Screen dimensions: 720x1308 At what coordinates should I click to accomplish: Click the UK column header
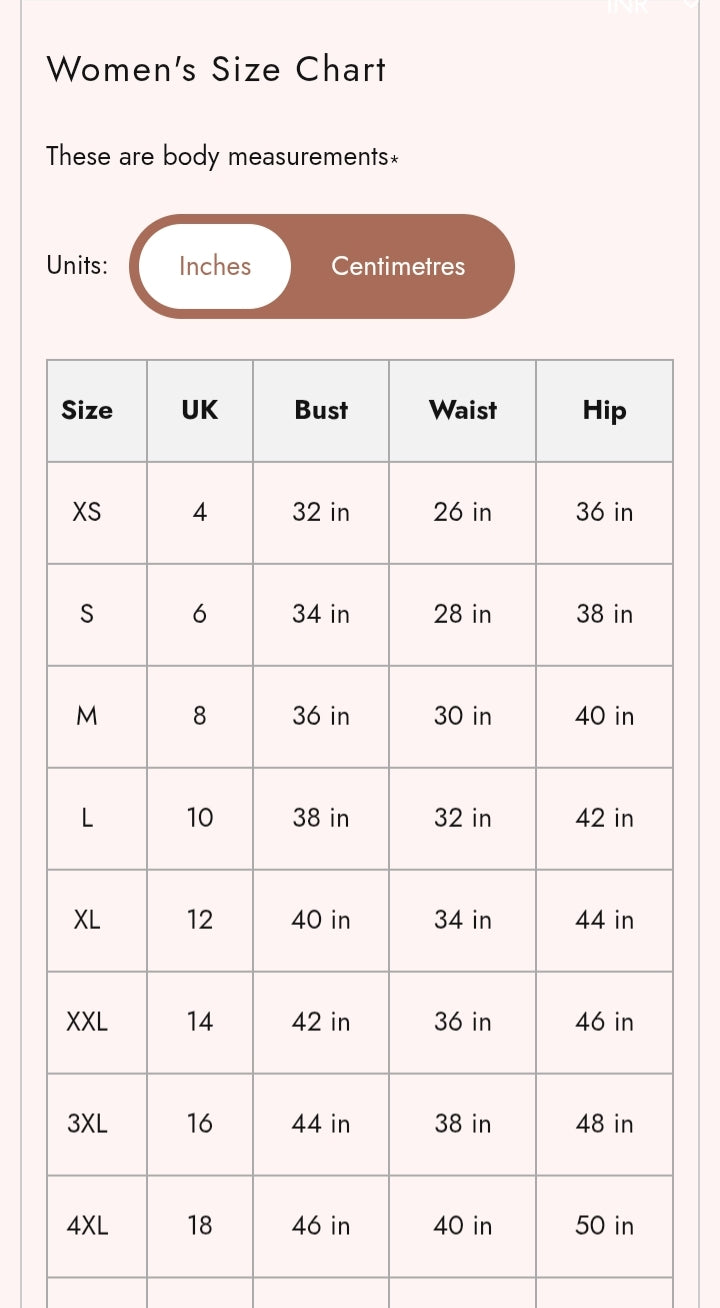pos(200,410)
